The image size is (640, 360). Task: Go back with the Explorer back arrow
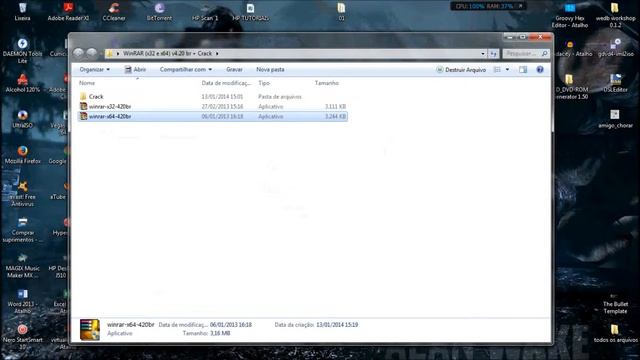[x=78, y=53]
